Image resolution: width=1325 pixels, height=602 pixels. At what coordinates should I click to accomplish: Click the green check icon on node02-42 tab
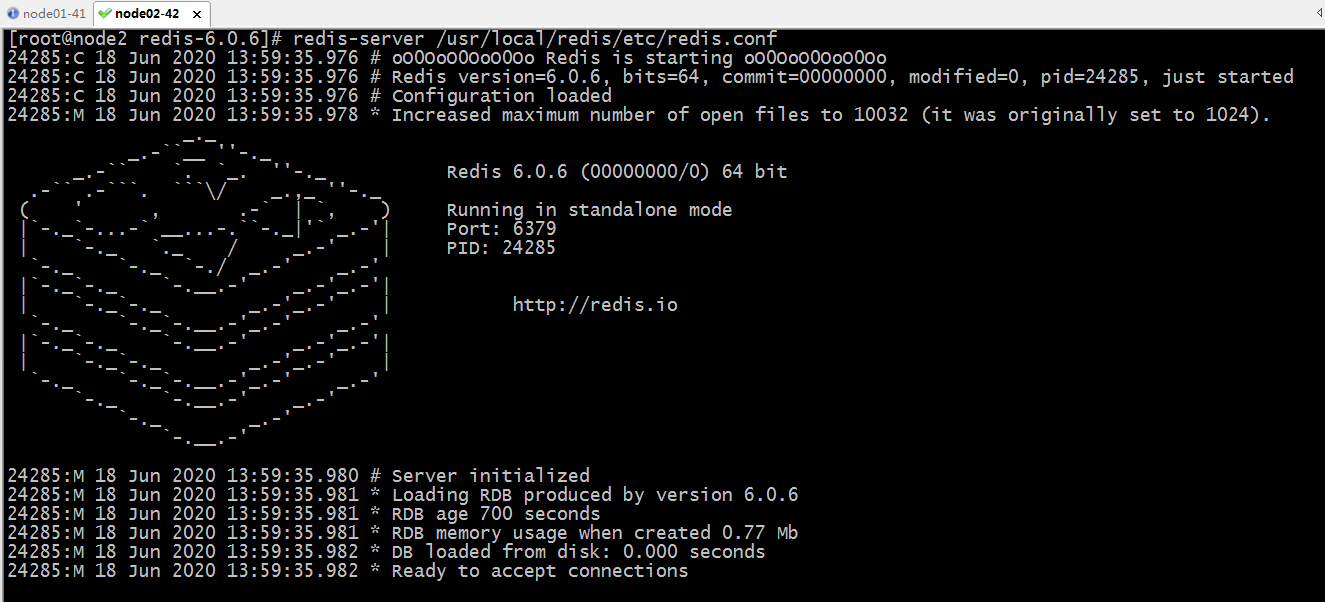[x=105, y=14]
